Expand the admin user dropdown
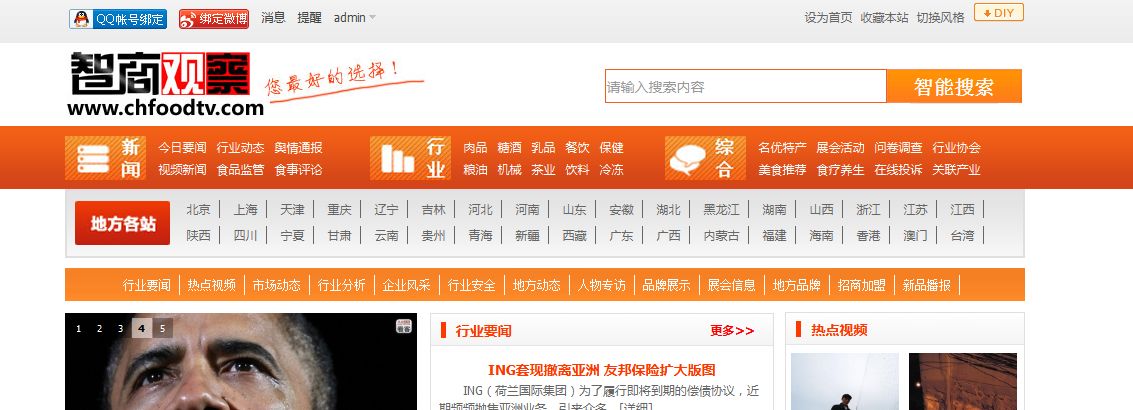This screenshot has width=1133, height=410. click(354, 18)
